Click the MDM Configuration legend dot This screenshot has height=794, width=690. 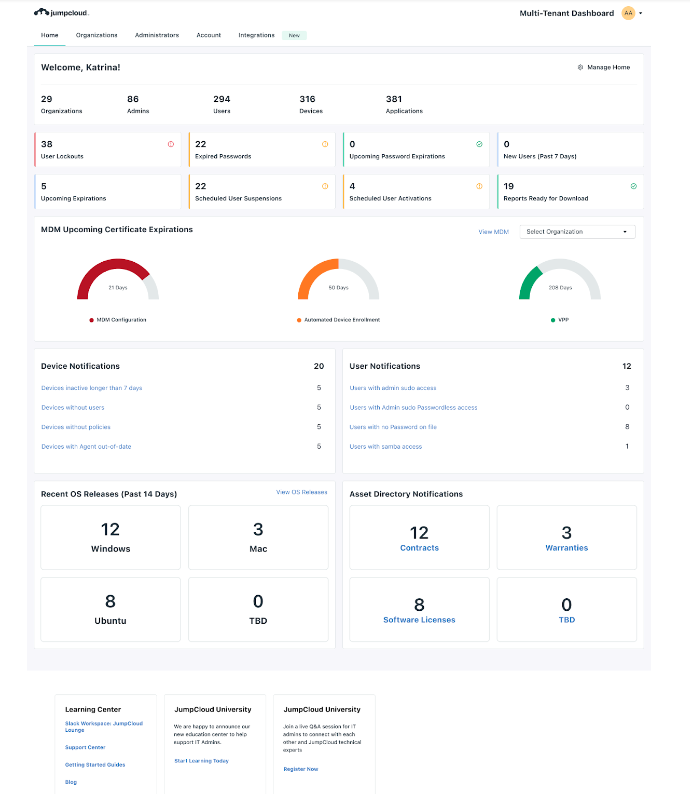click(x=92, y=320)
